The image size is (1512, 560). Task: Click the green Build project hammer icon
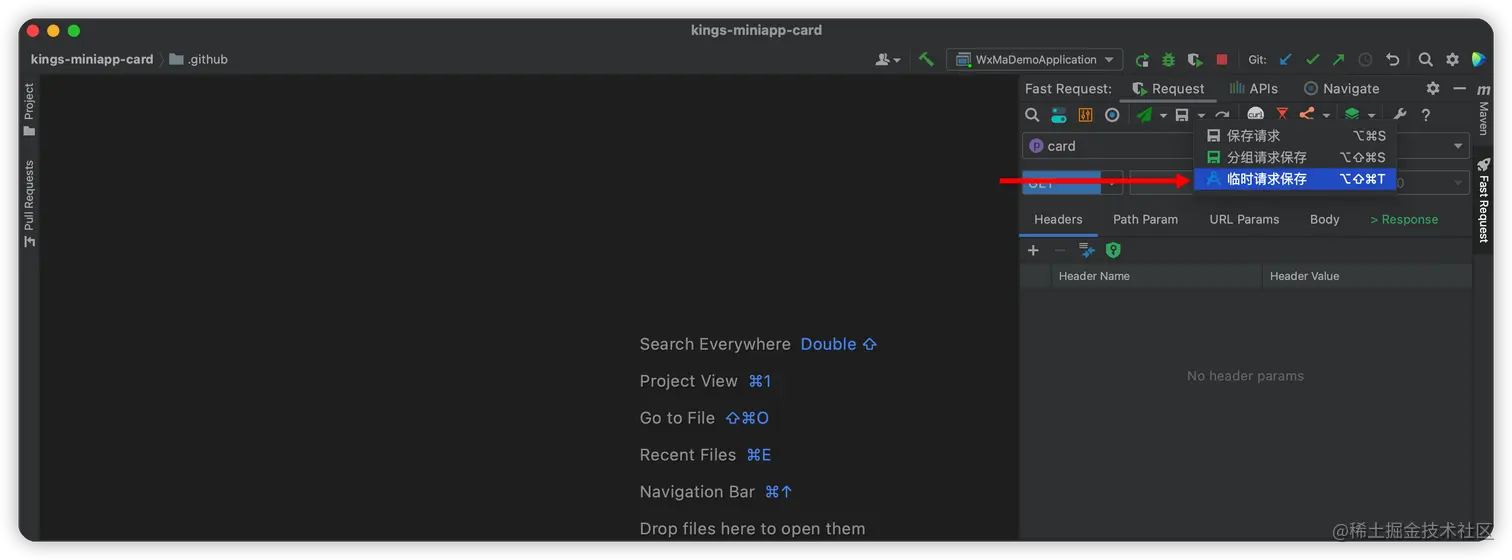coord(926,60)
